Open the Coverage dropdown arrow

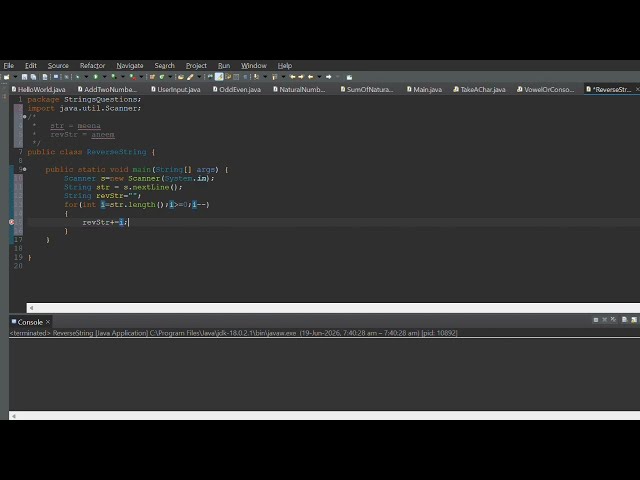[x=122, y=77]
